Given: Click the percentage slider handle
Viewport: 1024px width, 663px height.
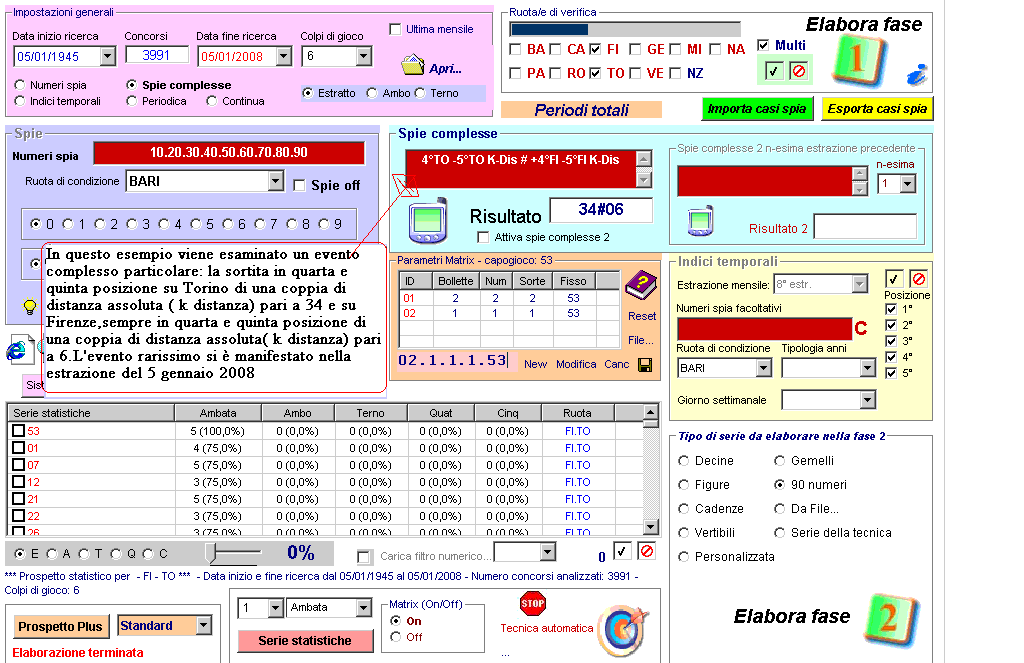Looking at the screenshot, I should 210,553.
